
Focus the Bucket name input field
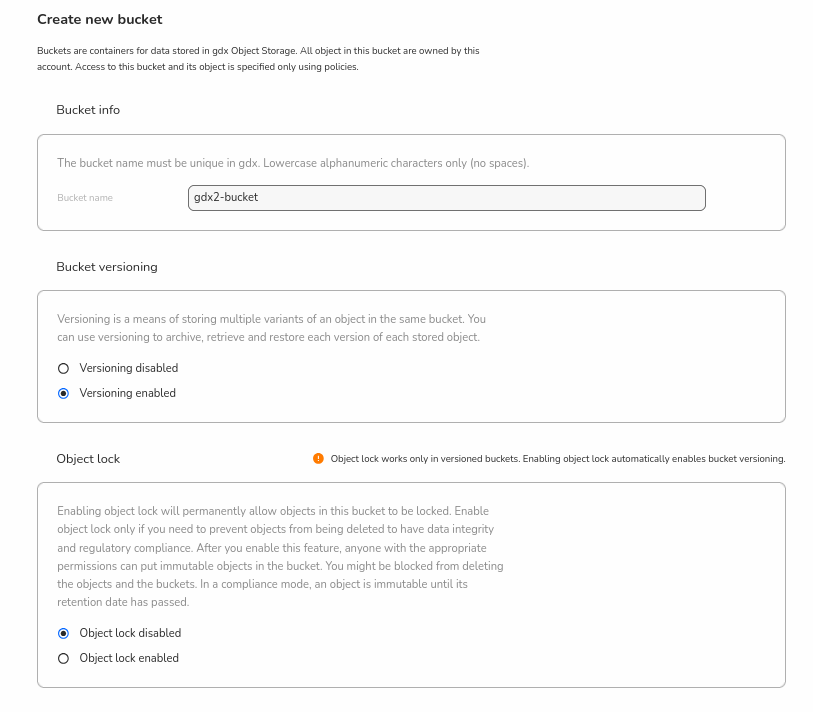pyautogui.click(x=446, y=198)
